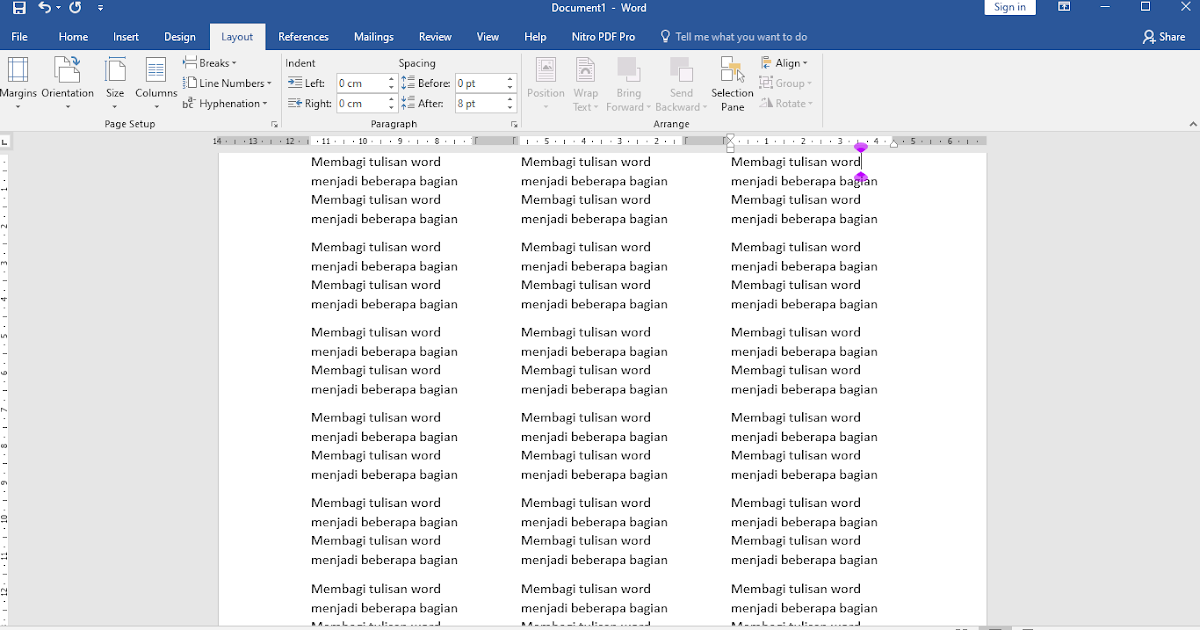The image size is (1200, 630).
Task: Switch to the Review tab
Action: (435, 37)
